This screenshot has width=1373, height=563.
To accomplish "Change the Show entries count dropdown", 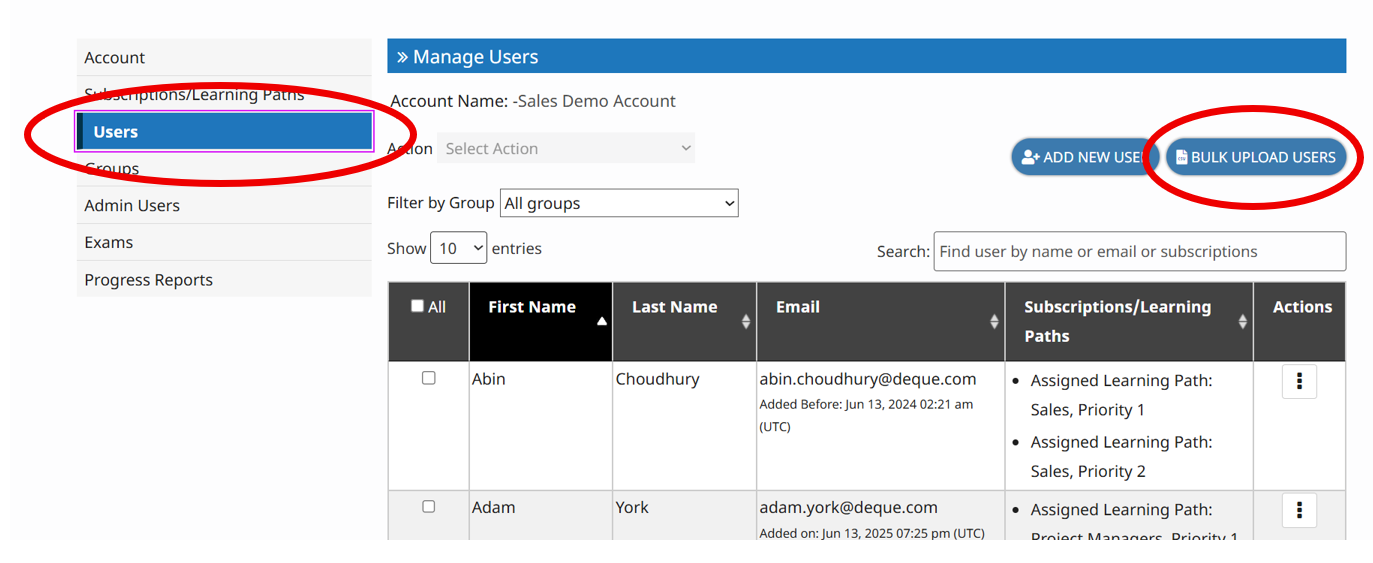I will (x=458, y=248).
